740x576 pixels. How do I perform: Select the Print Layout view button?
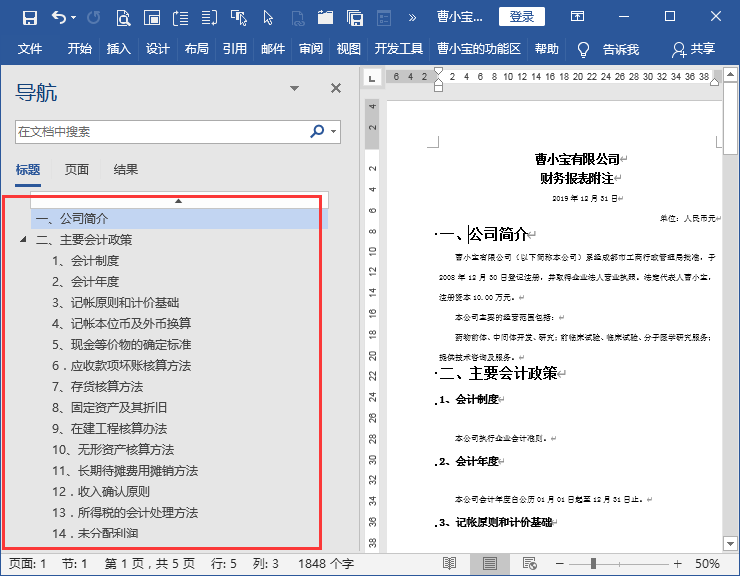point(489,564)
